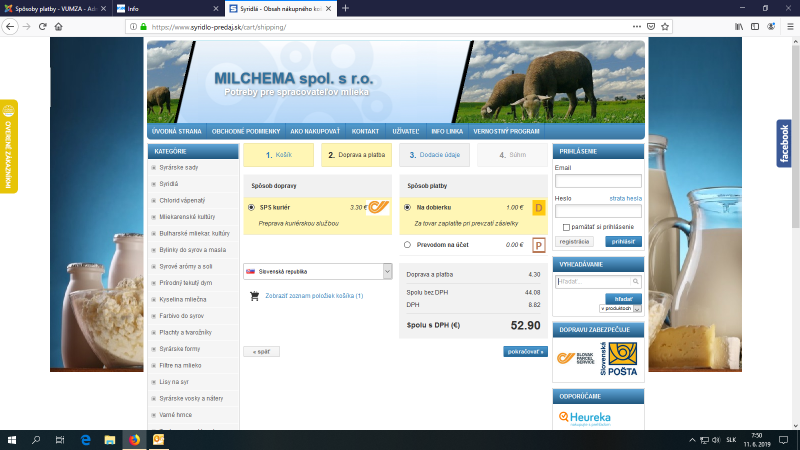Open the INFO LINKA menu item

coord(447,131)
